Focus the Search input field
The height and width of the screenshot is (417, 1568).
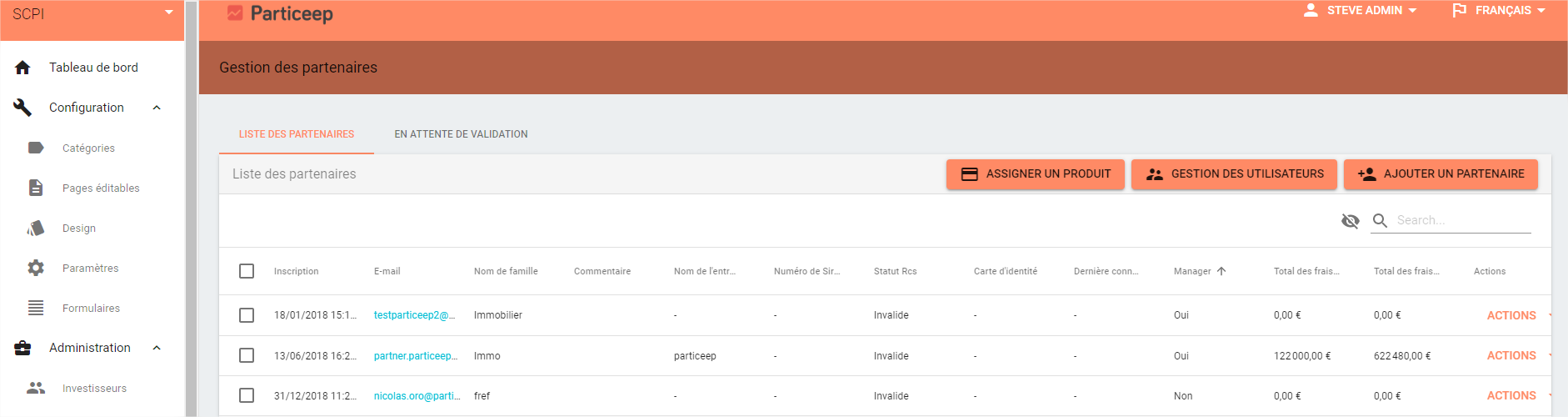click(1463, 220)
